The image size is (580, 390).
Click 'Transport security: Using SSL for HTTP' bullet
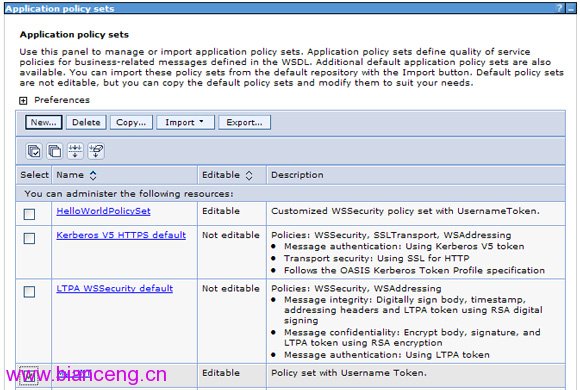tap(377, 258)
